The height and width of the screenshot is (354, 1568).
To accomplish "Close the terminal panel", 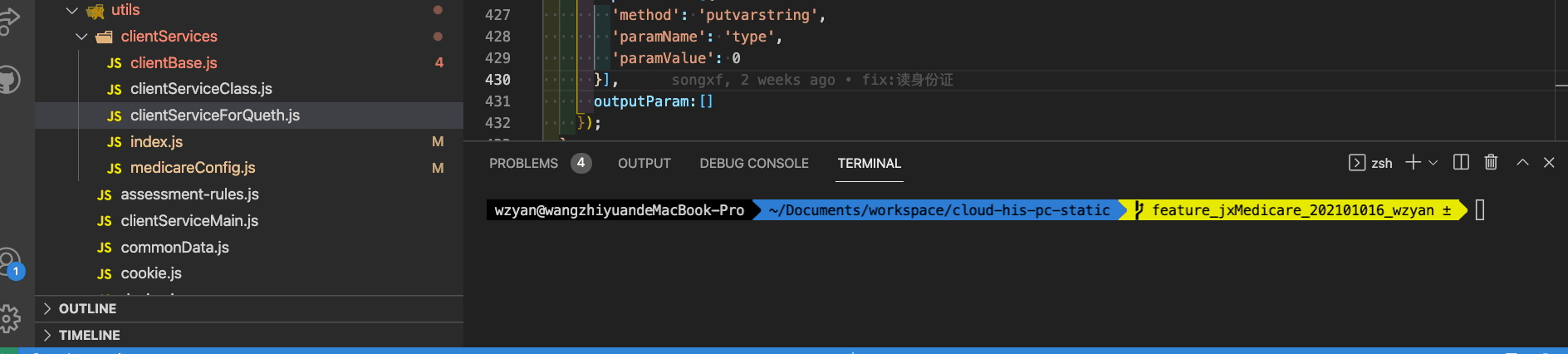I will tap(1549, 163).
